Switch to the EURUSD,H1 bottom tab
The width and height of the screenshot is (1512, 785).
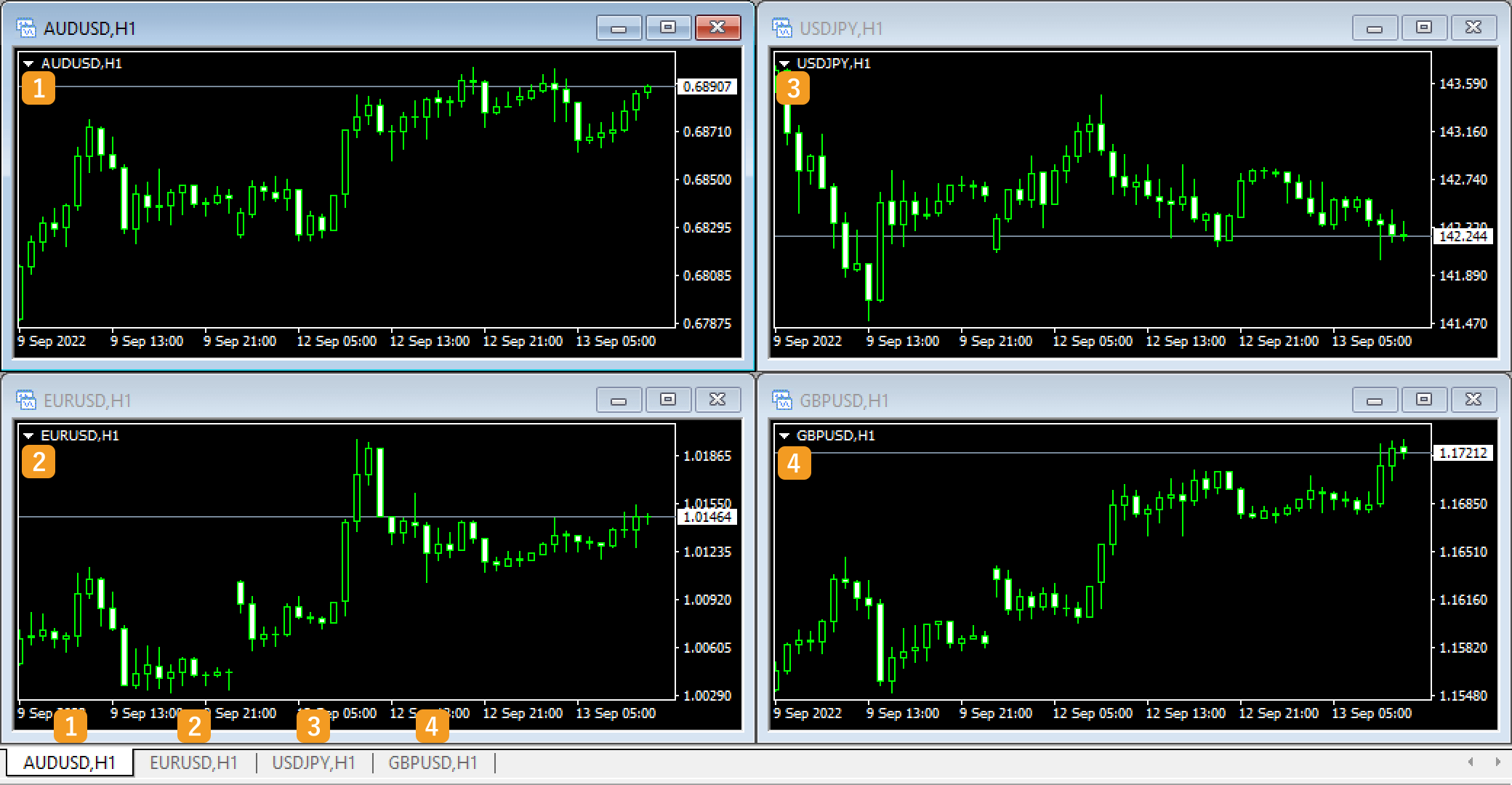pos(193,762)
